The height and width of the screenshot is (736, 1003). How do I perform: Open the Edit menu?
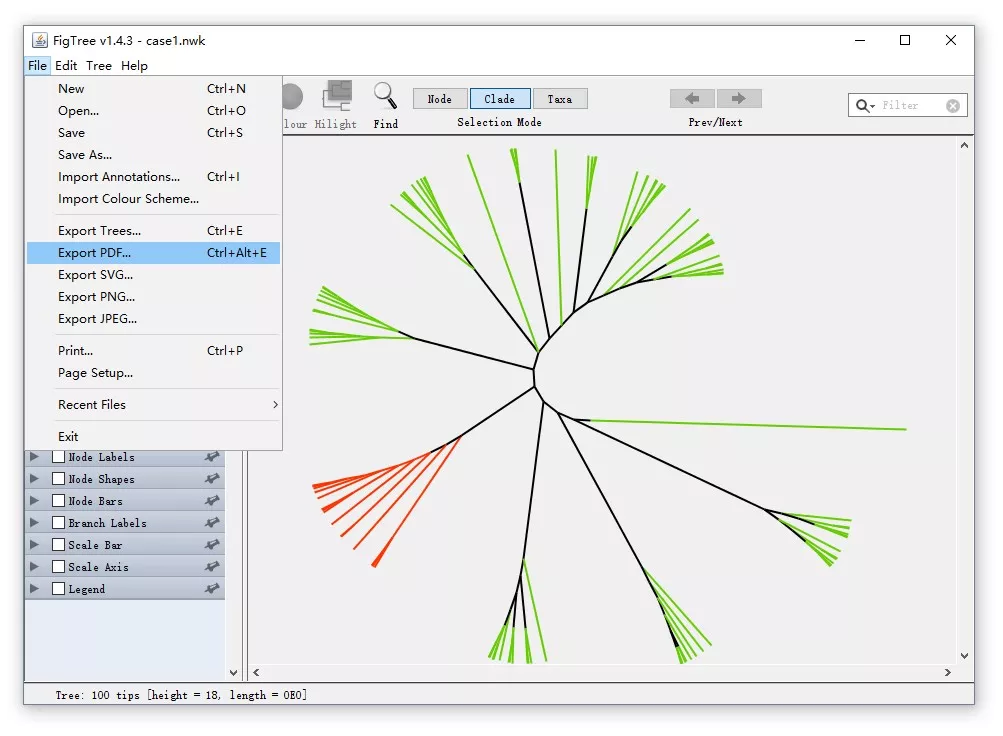click(66, 65)
